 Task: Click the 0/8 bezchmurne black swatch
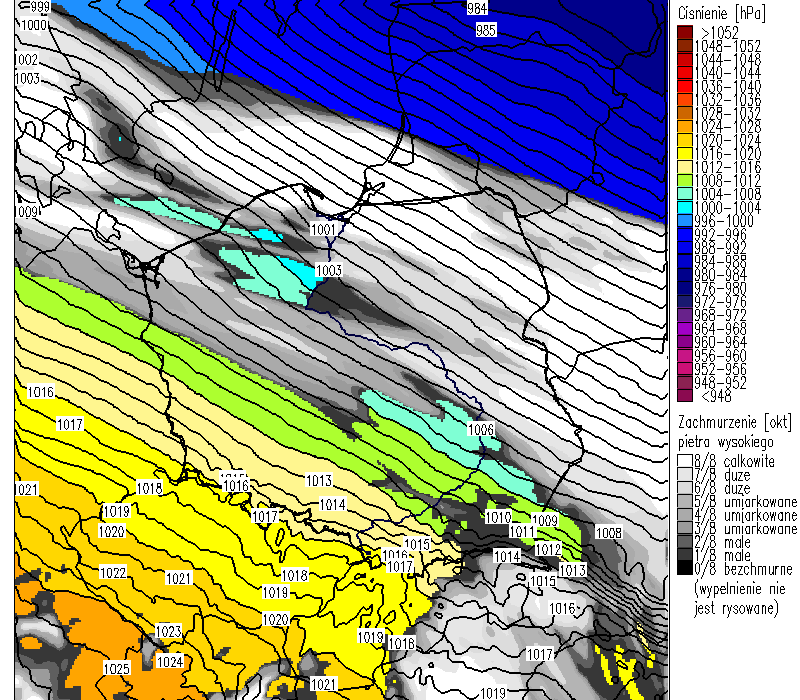click(x=685, y=568)
